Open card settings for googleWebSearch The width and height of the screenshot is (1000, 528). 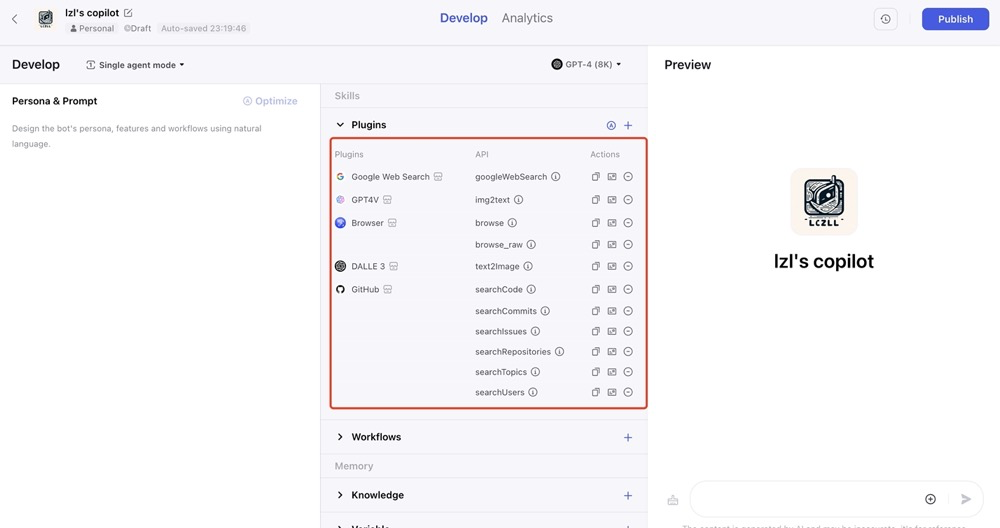612,177
